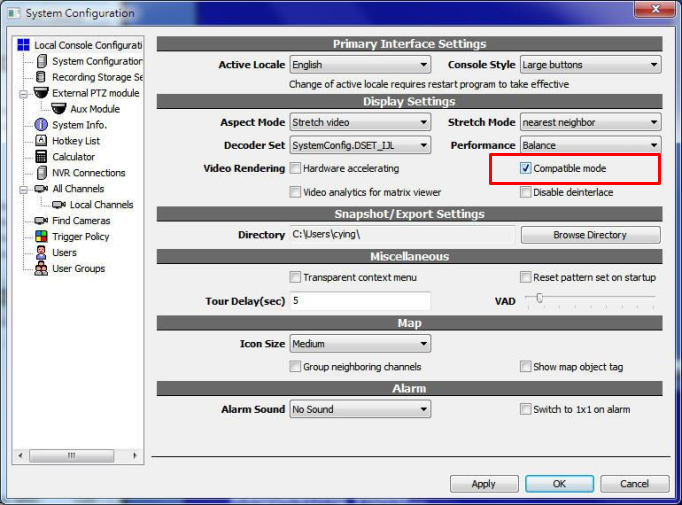682x505 pixels.
Task: Open the Active Locale dropdown
Action: point(360,64)
